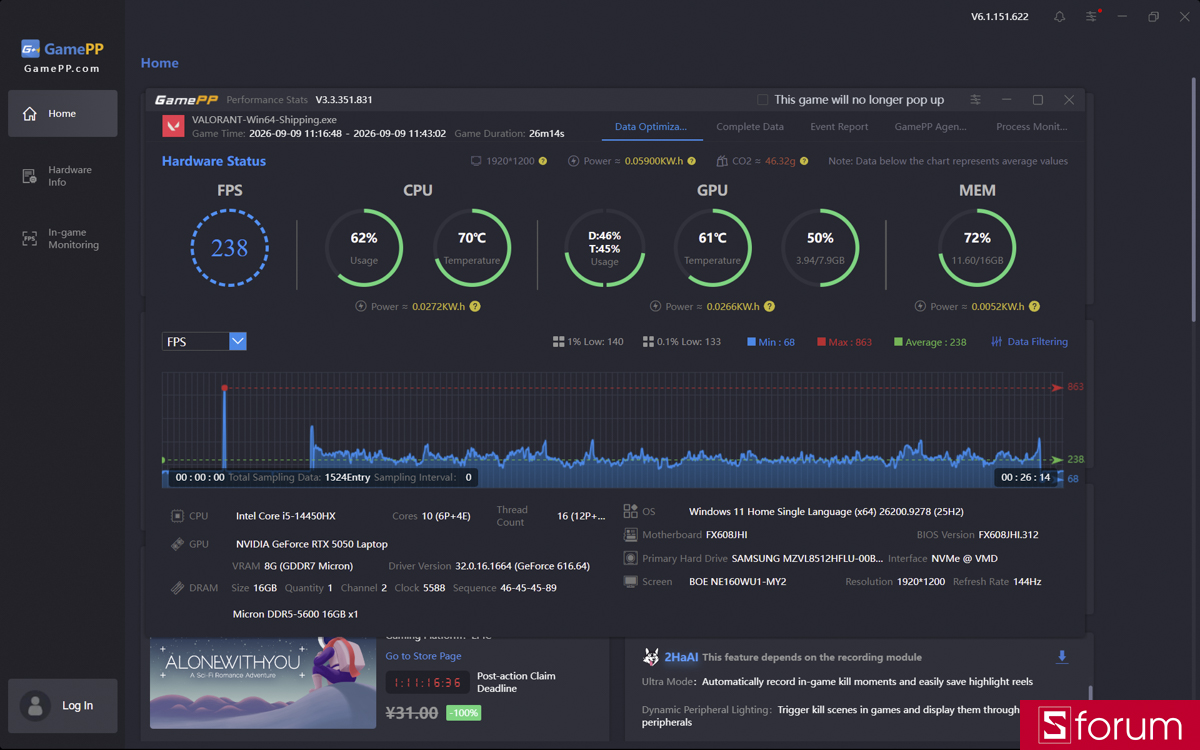The width and height of the screenshot is (1200, 750).
Task: Click the Valorant game icon
Action: pyautogui.click(x=173, y=126)
